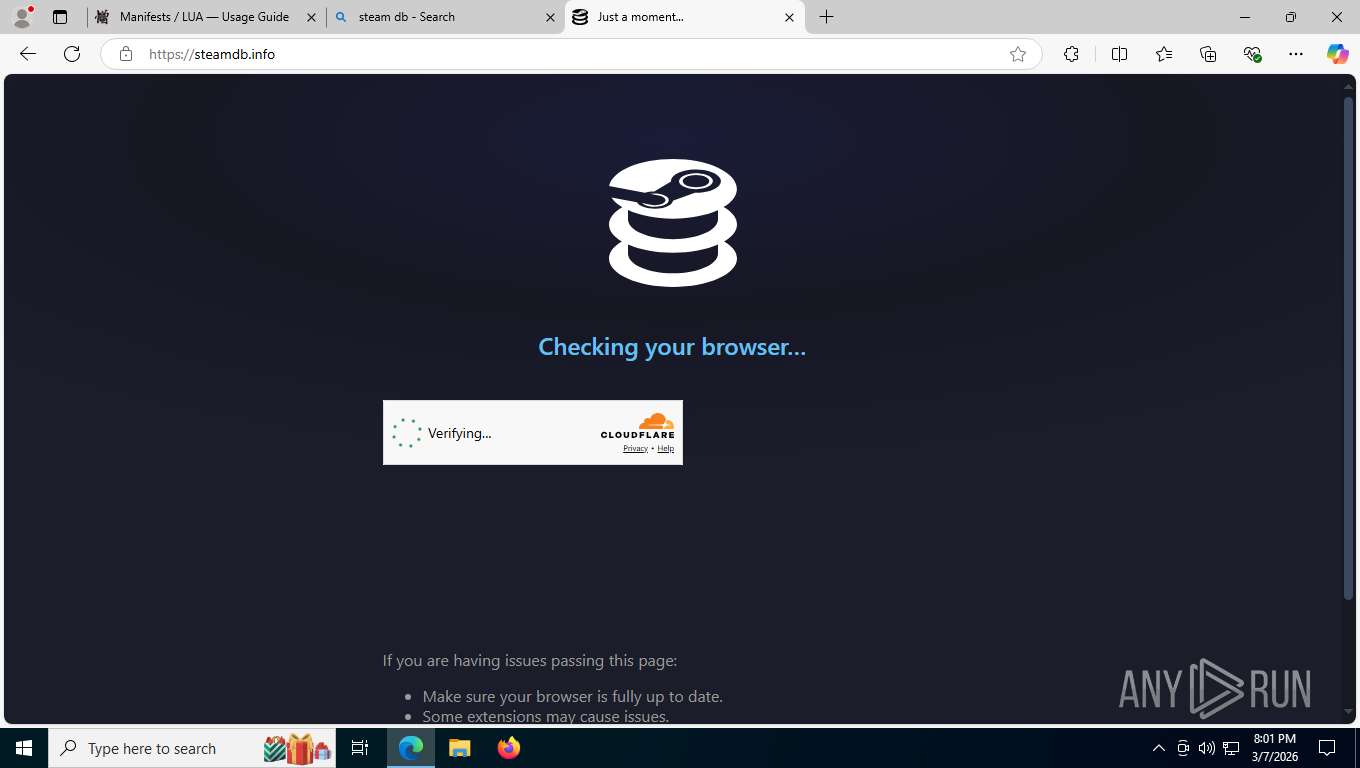The image size is (1360, 768).
Task: Open the tab actions menu icon
Action: pos(60,17)
